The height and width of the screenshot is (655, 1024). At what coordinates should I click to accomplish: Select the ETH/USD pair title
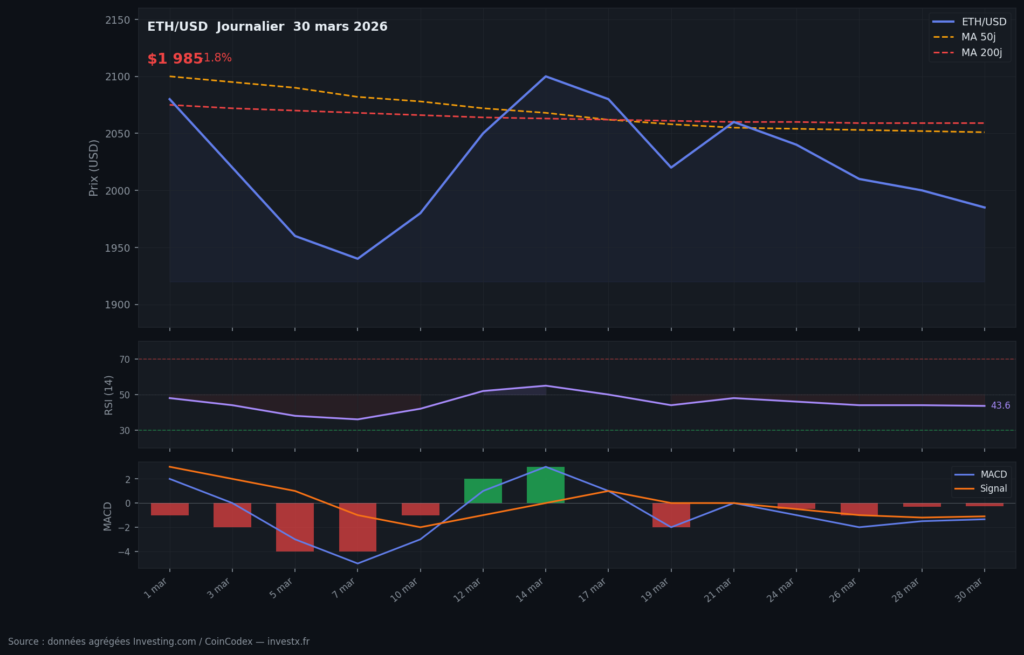click(x=177, y=26)
